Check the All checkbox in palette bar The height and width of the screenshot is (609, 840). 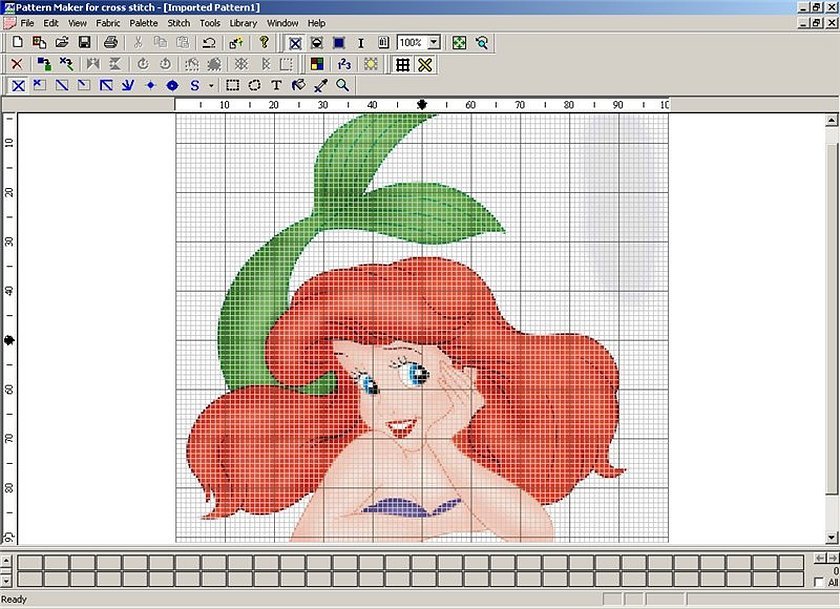819,582
